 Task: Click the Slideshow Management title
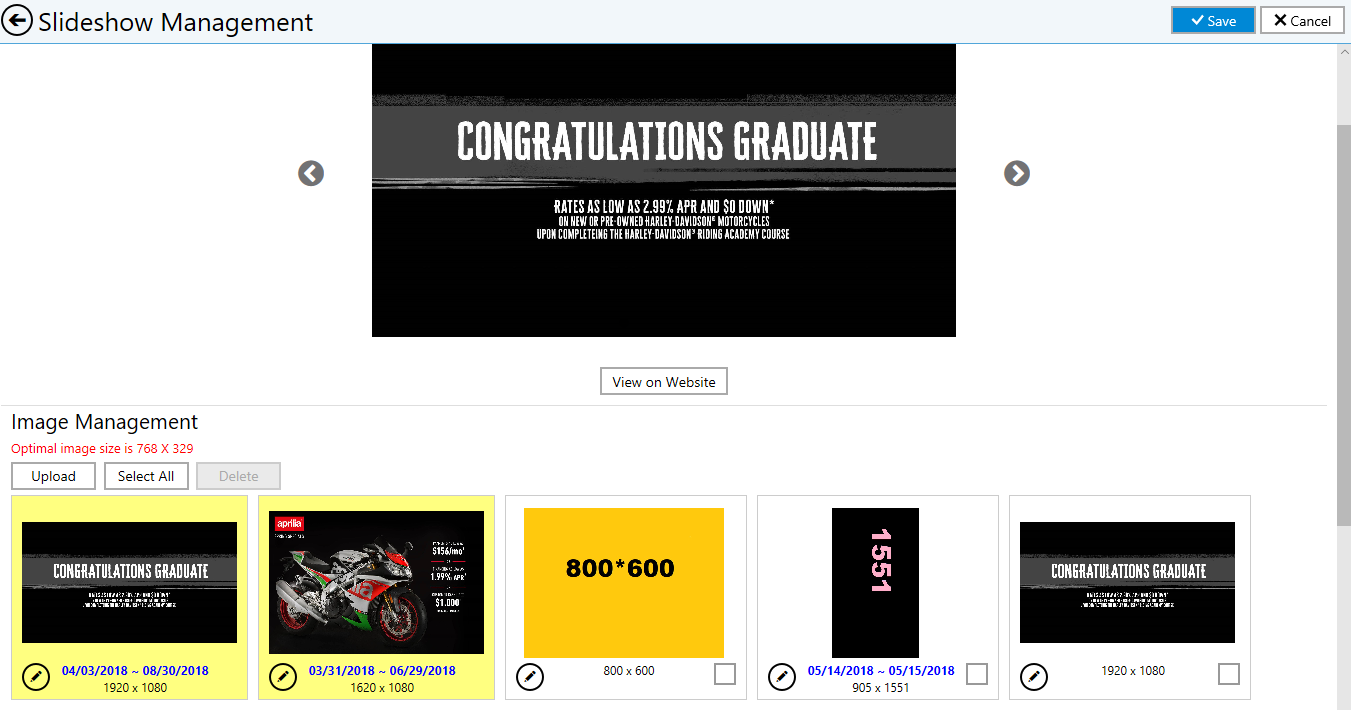pos(176,22)
